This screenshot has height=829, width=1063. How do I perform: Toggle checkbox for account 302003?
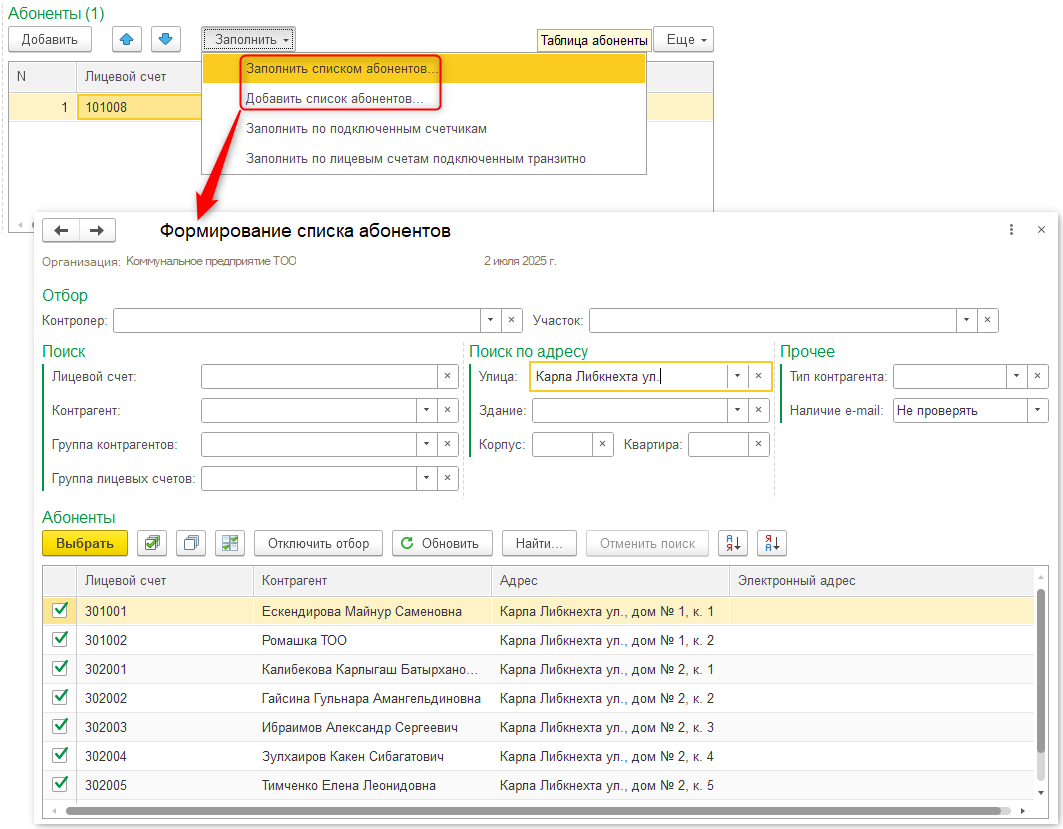(x=60, y=726)
